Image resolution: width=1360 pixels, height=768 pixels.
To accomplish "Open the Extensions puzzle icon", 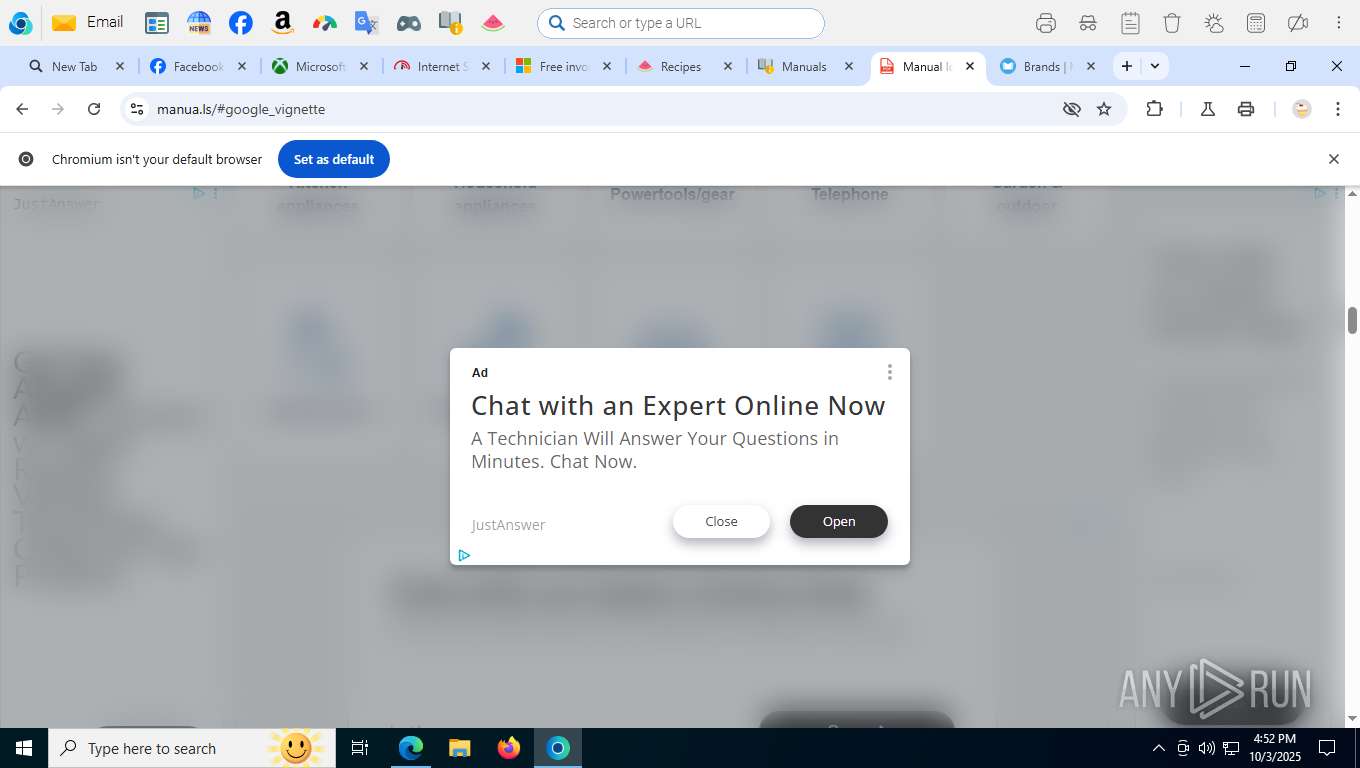I will [x=1154, y=109].
